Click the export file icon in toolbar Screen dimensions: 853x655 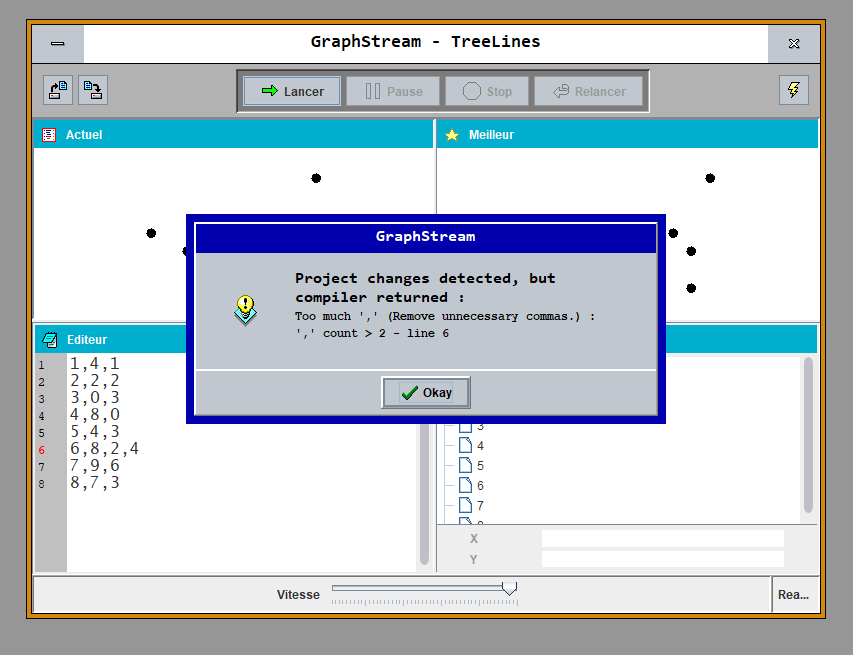pos(93,90)
